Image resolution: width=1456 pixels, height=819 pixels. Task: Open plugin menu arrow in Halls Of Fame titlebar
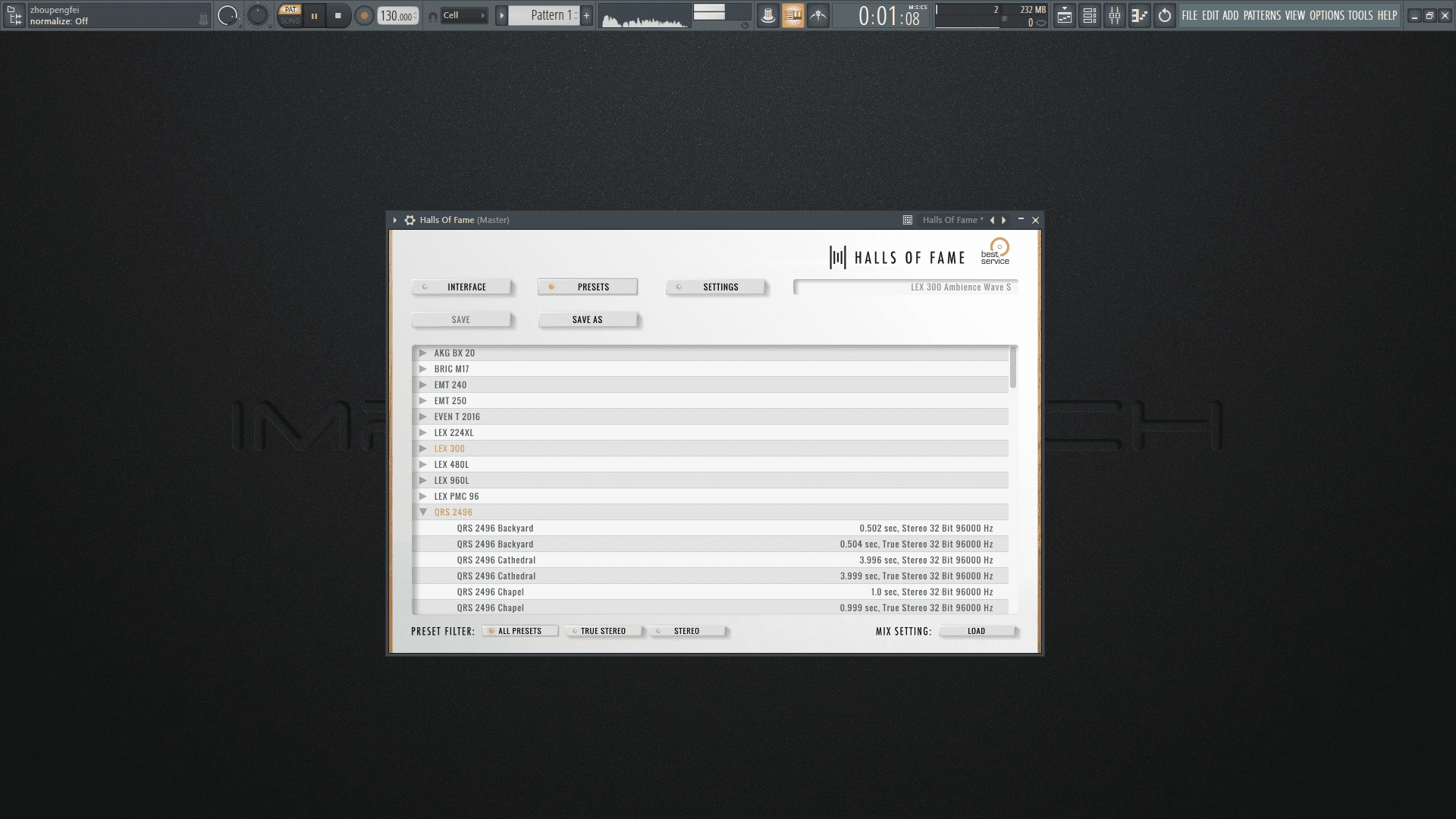coord(395,220)
